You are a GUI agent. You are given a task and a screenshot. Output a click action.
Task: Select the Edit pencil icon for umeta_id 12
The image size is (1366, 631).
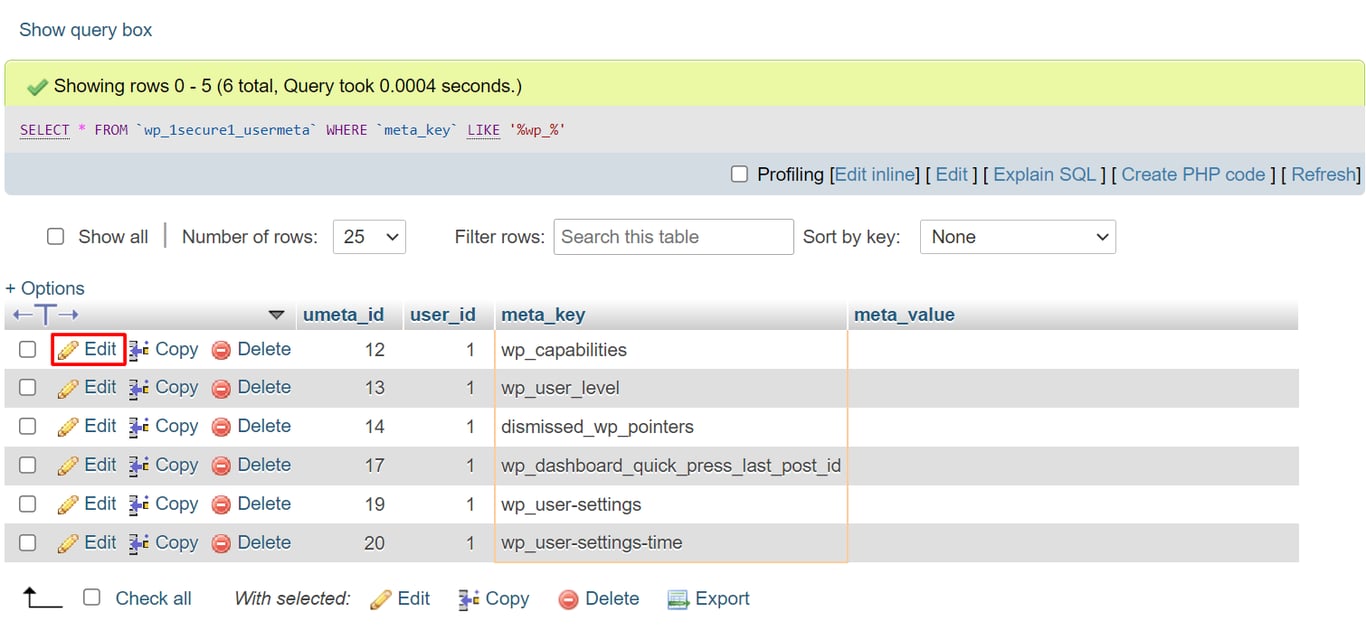pos(67,349)
